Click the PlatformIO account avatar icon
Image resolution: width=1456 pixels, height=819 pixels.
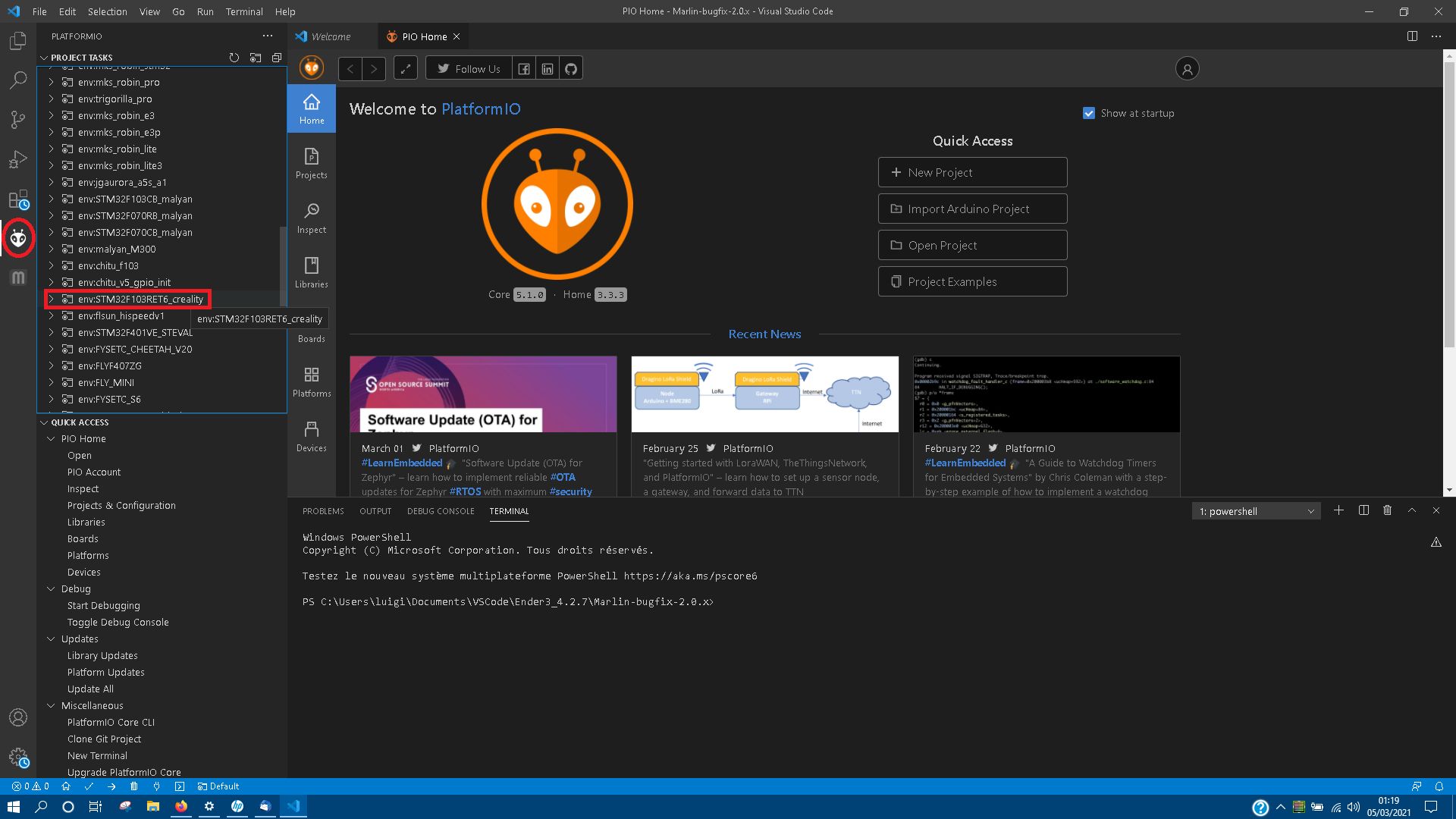(x=1187, y=69)
